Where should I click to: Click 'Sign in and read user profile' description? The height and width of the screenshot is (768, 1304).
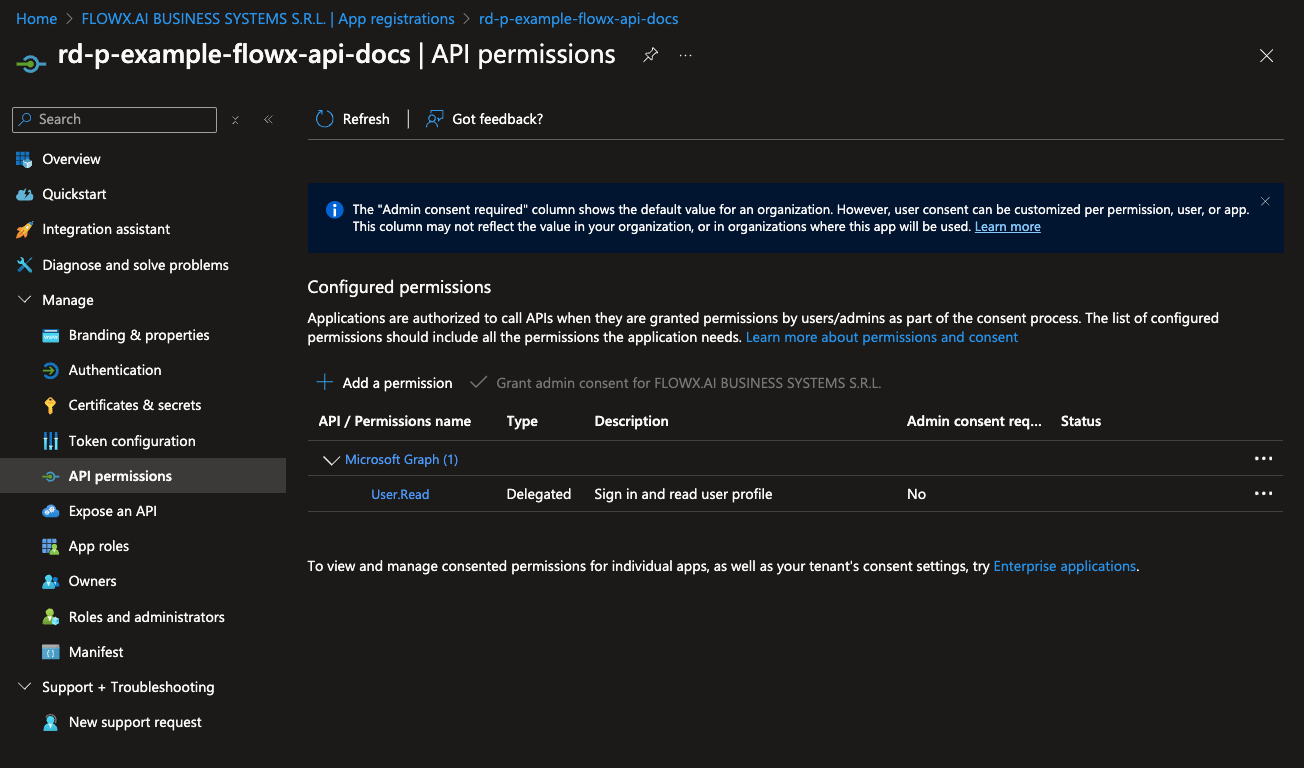click(684, 494)
